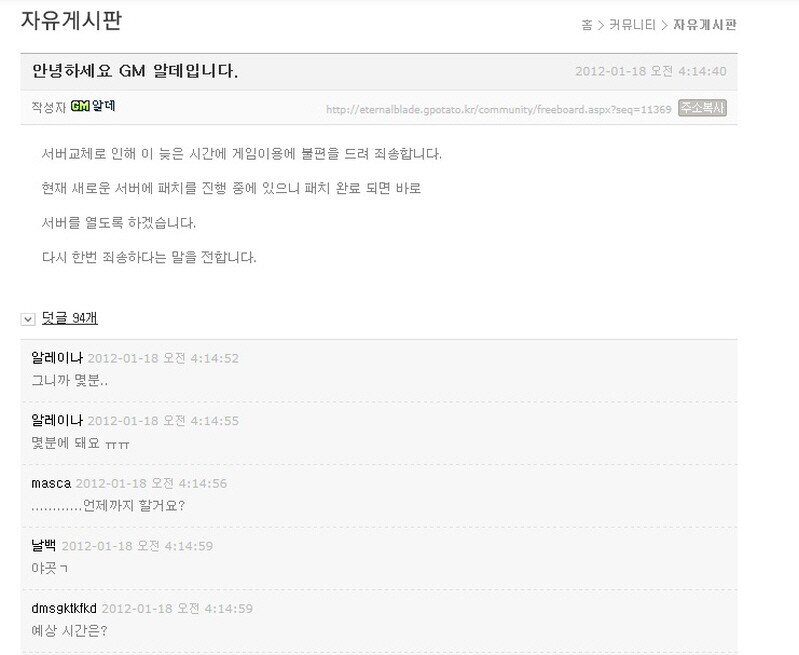Click the username dmsgktkfd
This screenshot has width=799, height=655.
coord(64,608)
